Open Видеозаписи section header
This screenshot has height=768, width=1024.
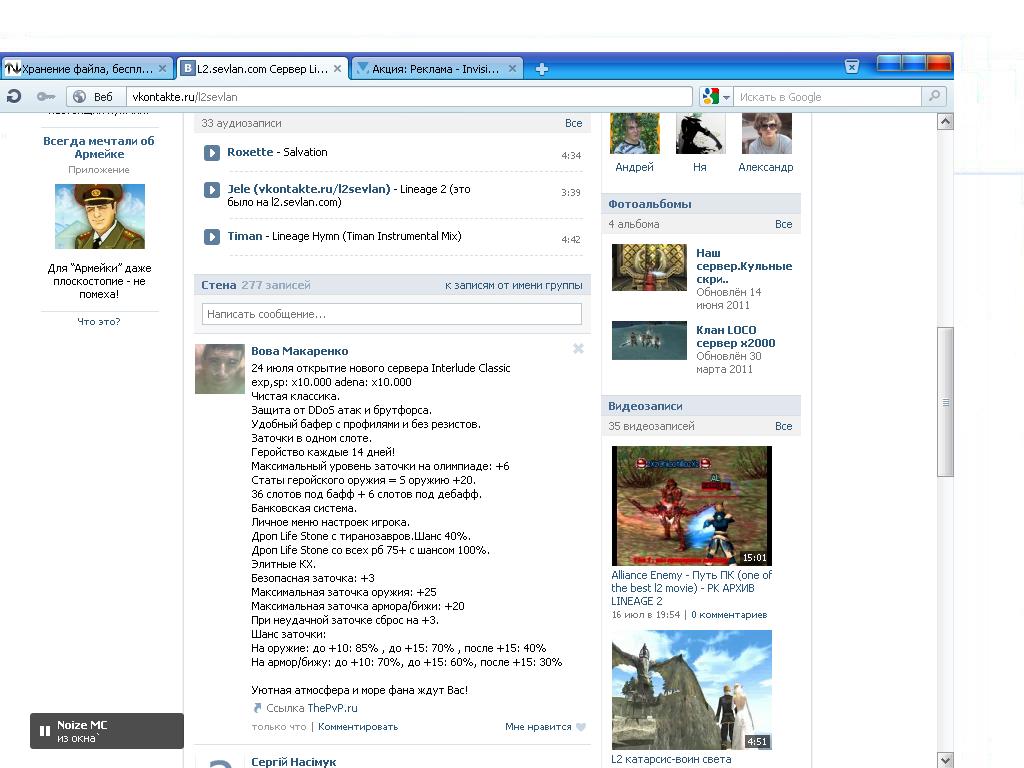coord(645,406)
